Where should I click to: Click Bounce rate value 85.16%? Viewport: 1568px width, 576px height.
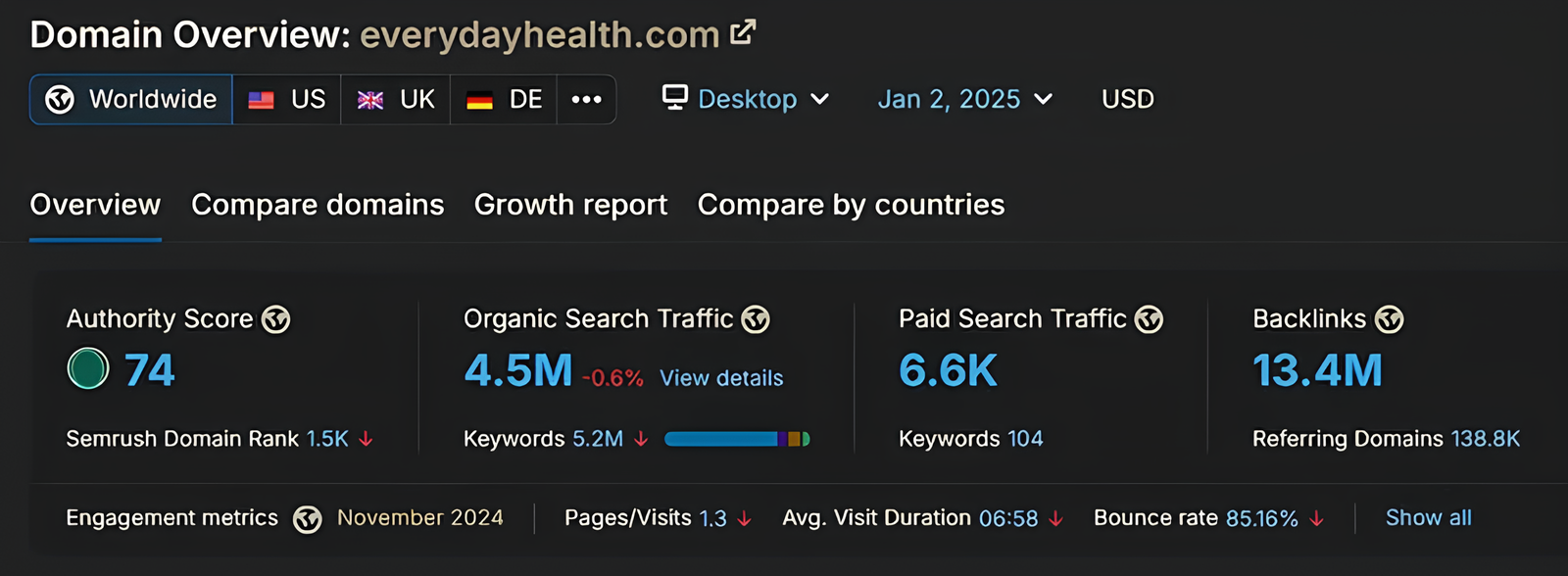click(x=1262, y=518)
